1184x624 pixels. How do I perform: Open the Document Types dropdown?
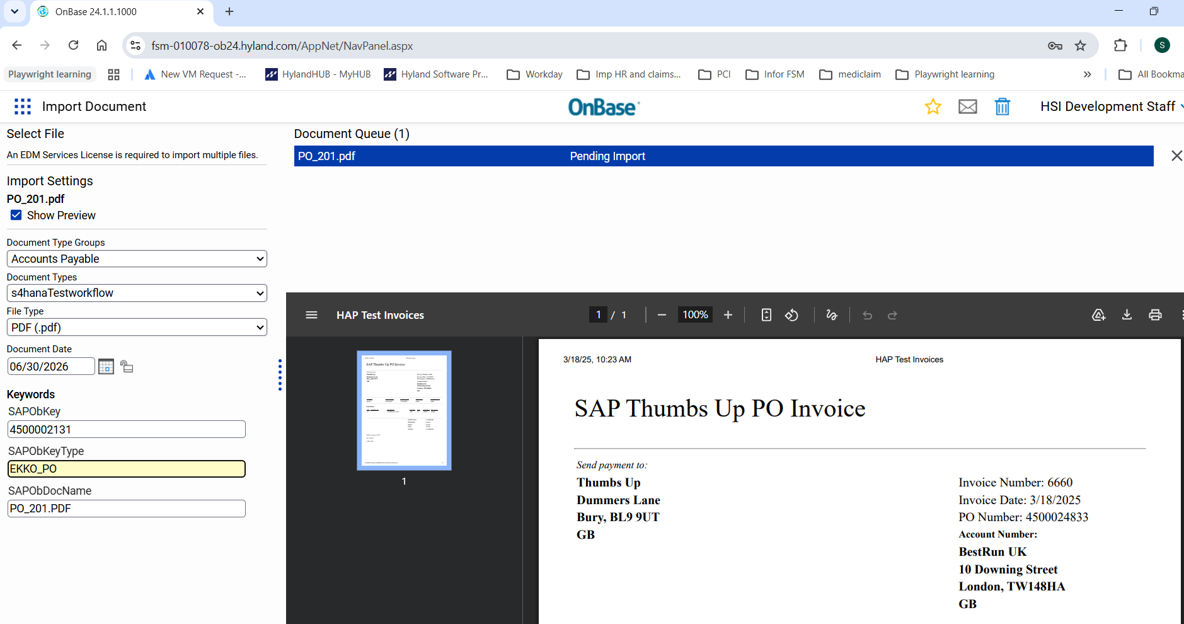[137, 292]
